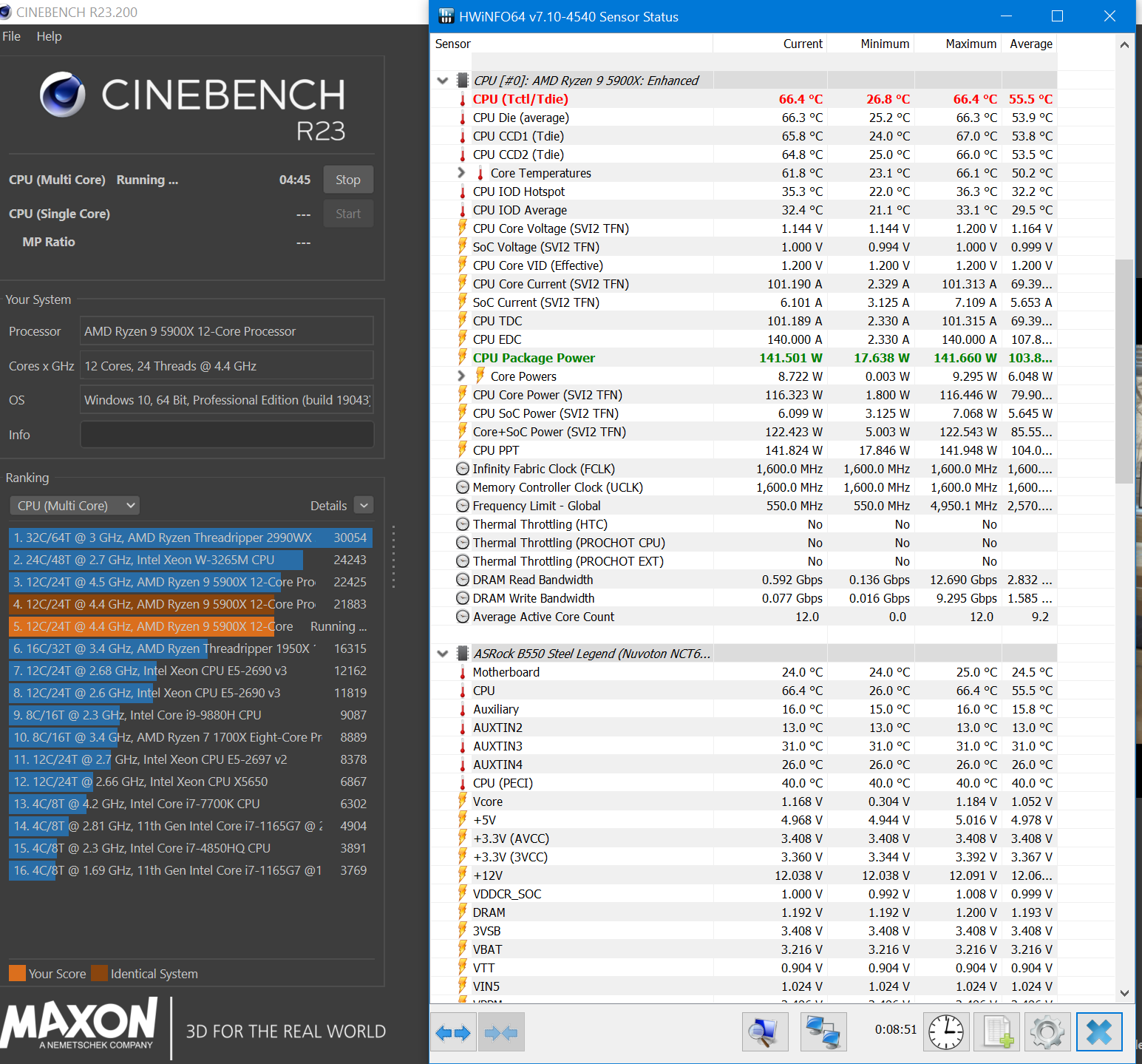Click the lightning icon beside +12V
The image size is (1142, 1064).
[463, 875]
